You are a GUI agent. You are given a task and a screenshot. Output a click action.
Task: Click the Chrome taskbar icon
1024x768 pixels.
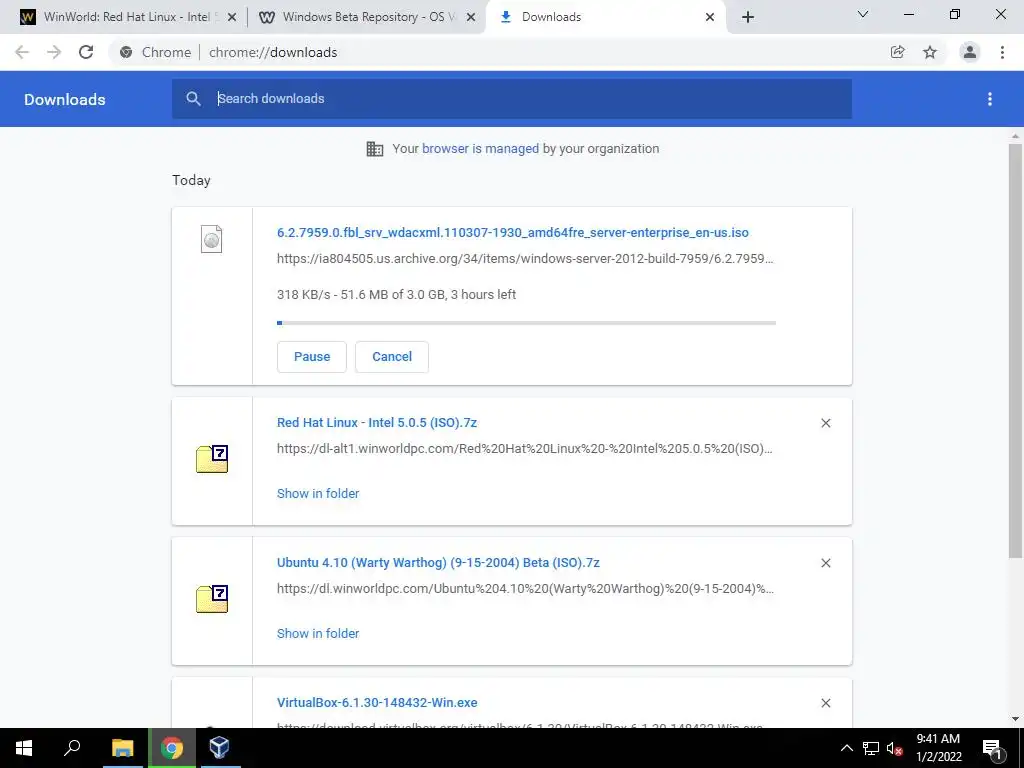coord(172,748)
